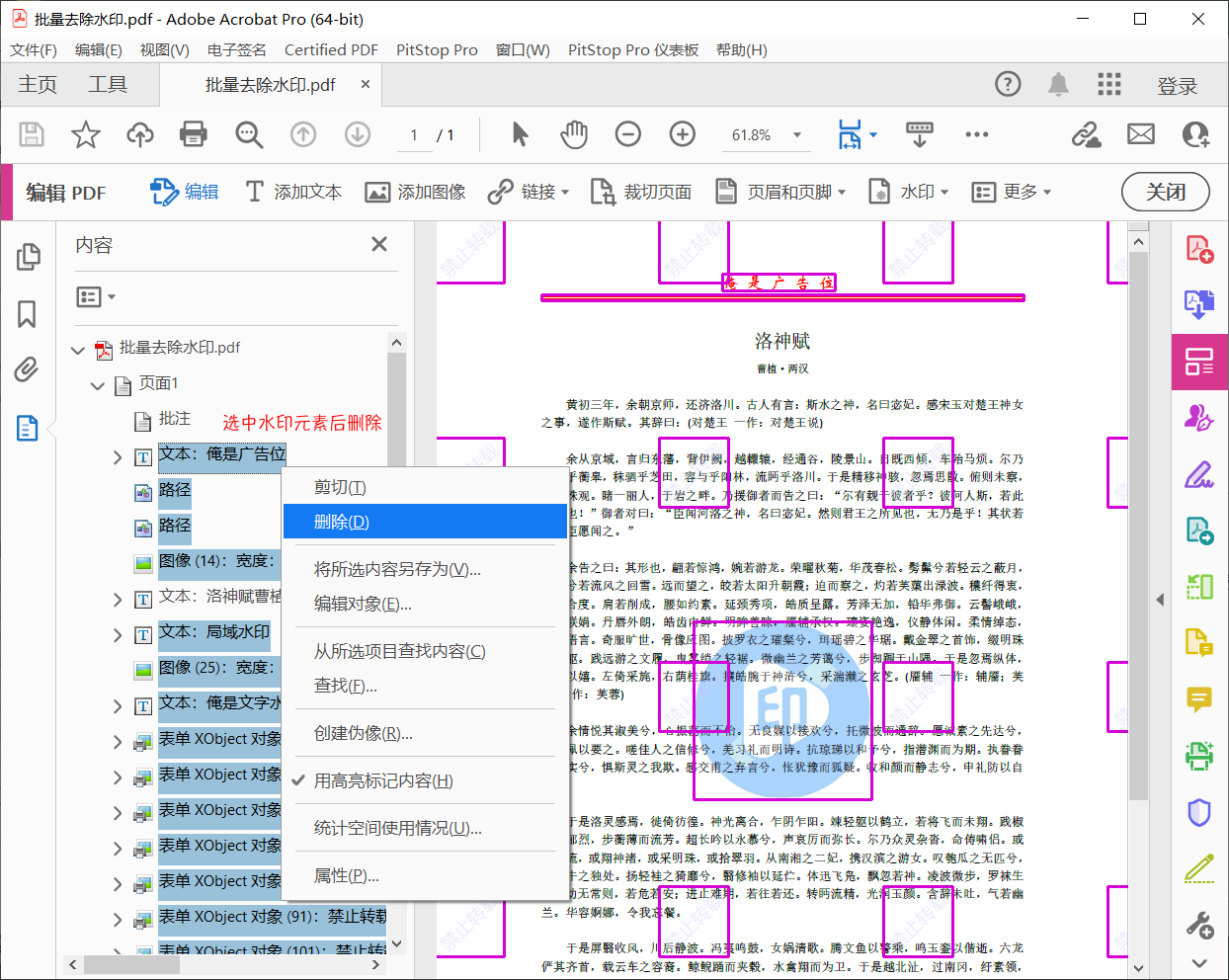Click the share with others person icon
Screen dimensions: 1229x980
point(1195,134)
